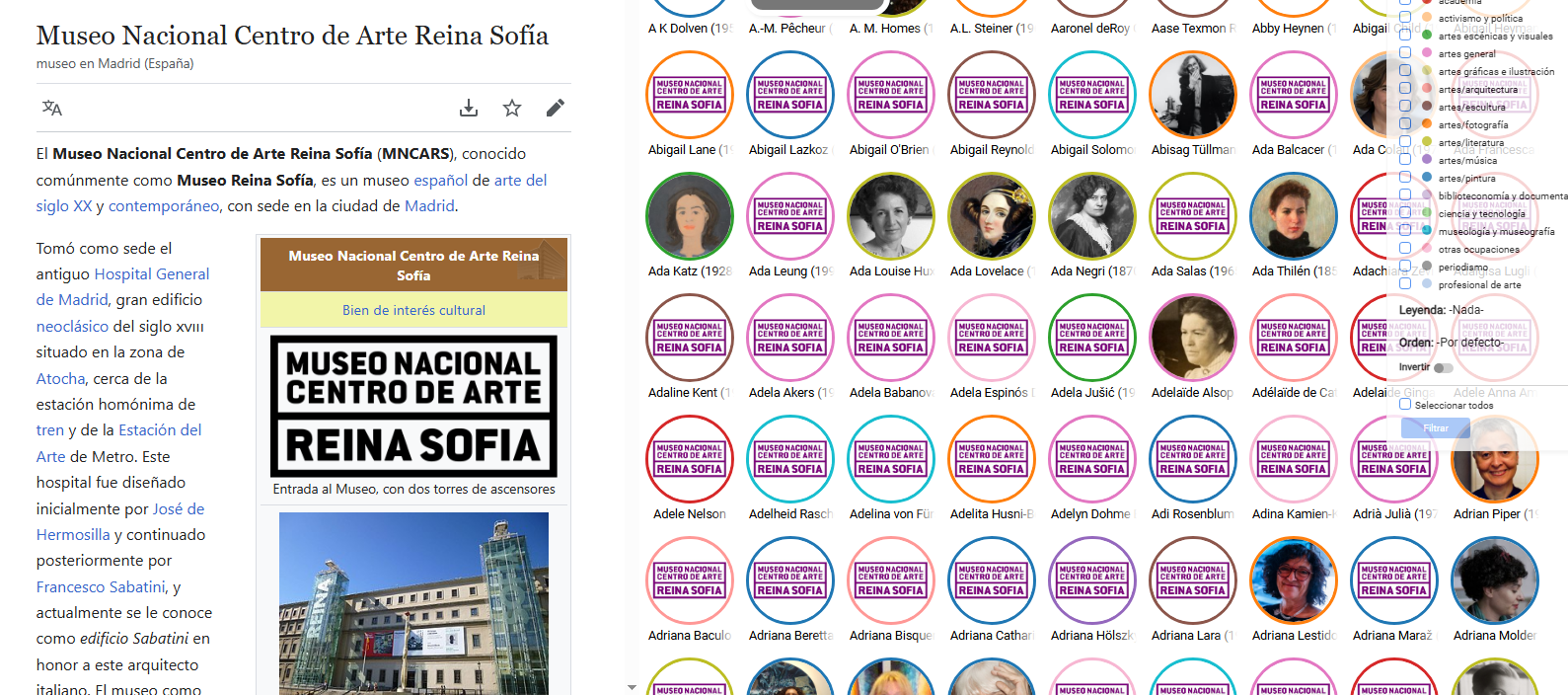The width and height of the screenshot is (1568, 695).
Task: Open Ada Balcacer's logo avatar
Action: point(1294,95)
